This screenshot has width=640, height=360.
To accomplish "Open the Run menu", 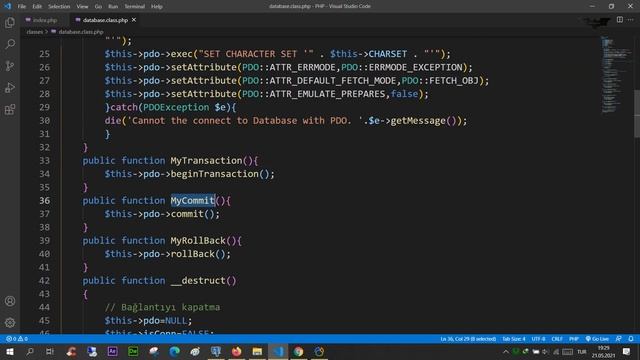I will 113,7.
